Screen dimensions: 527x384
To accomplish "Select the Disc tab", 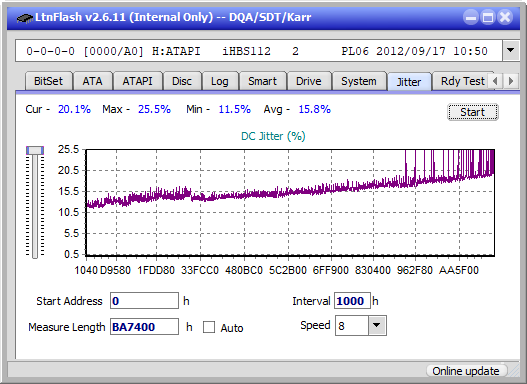I will pos(182,81).
